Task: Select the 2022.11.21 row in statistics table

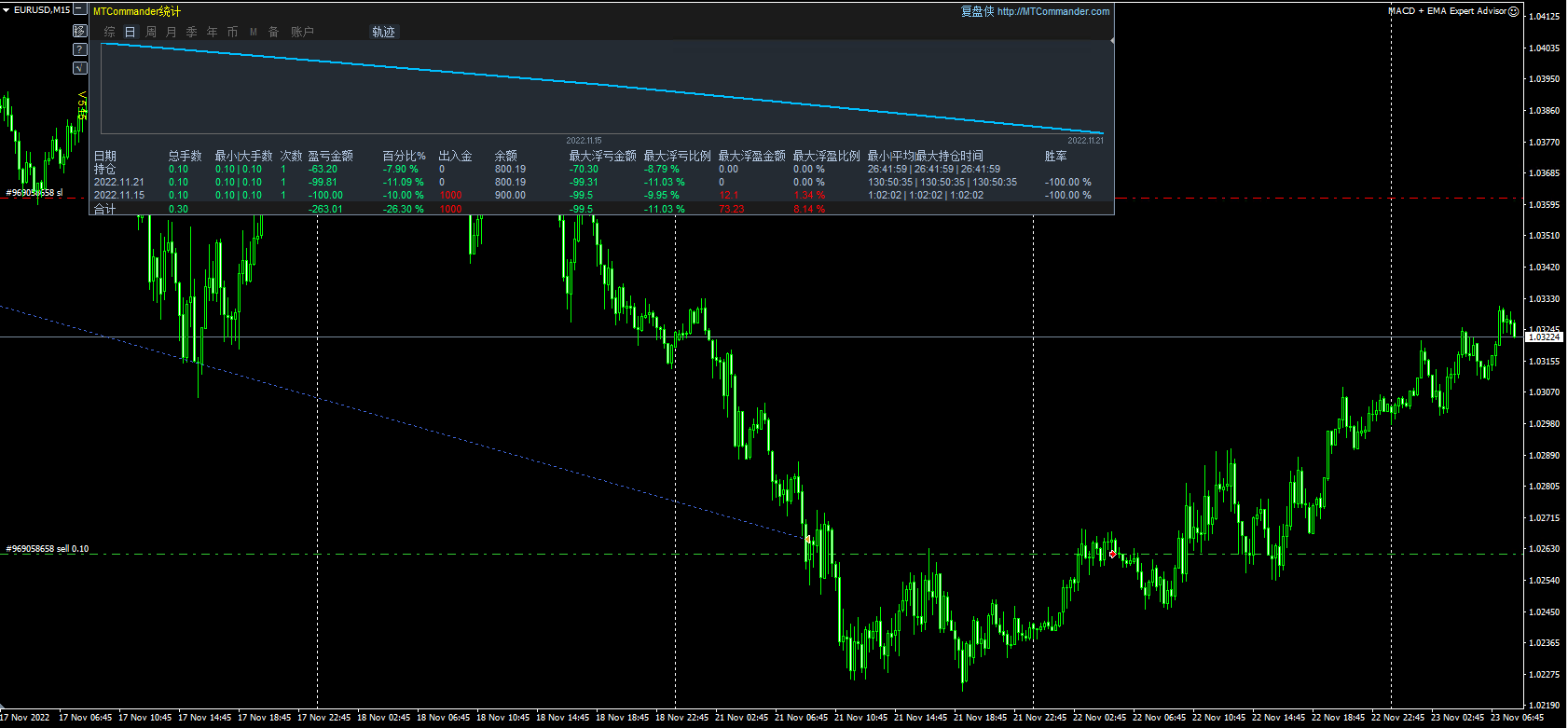Action: [x=119, y=183]
